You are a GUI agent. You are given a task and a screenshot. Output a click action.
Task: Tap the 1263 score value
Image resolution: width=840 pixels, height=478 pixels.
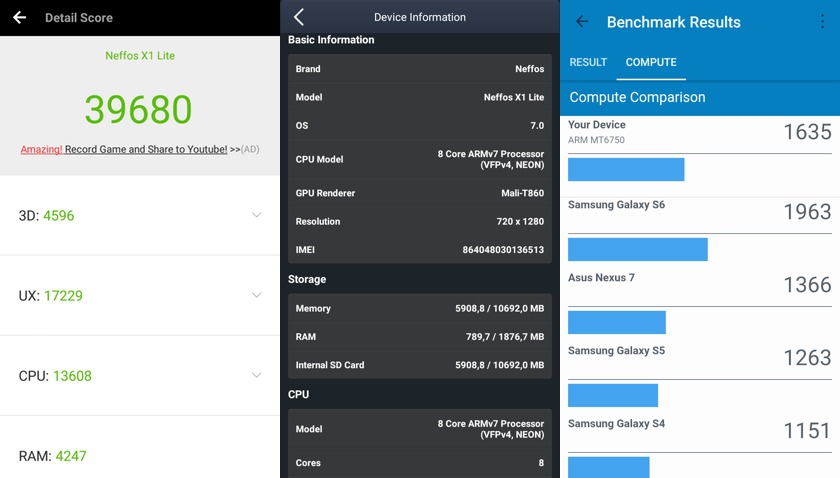[x=807, y=357]
